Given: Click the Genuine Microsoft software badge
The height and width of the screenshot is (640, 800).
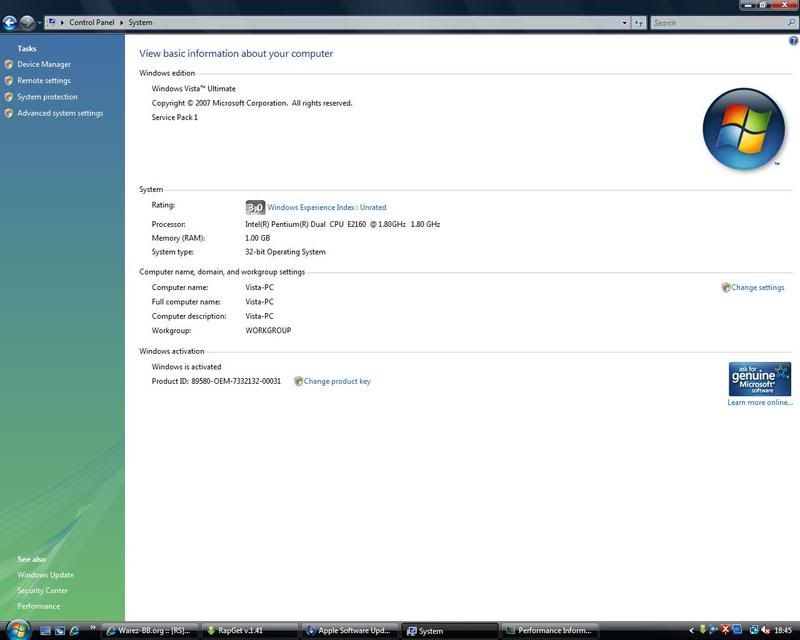Looking at the screenshot, I should click(x=760, y=379).
